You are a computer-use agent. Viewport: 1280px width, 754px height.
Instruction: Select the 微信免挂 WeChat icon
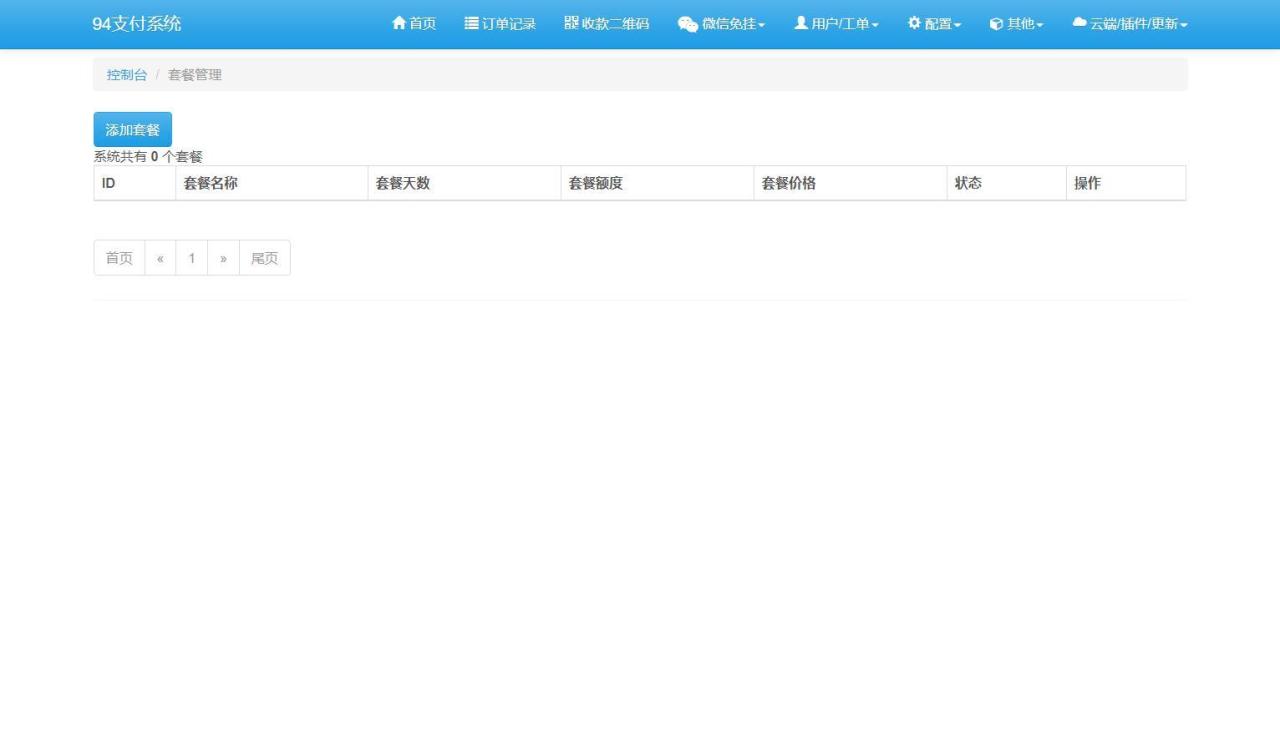pyautogui.click(x=687, y=24)
